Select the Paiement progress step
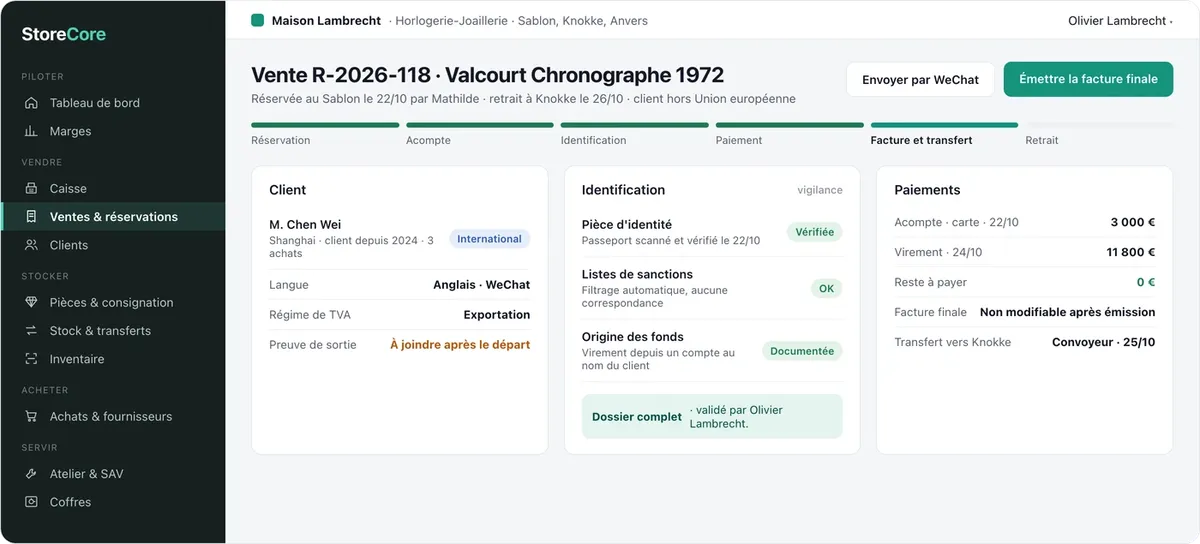The image size is (1200, 544). pyautogui.click(x=790, y=134)
